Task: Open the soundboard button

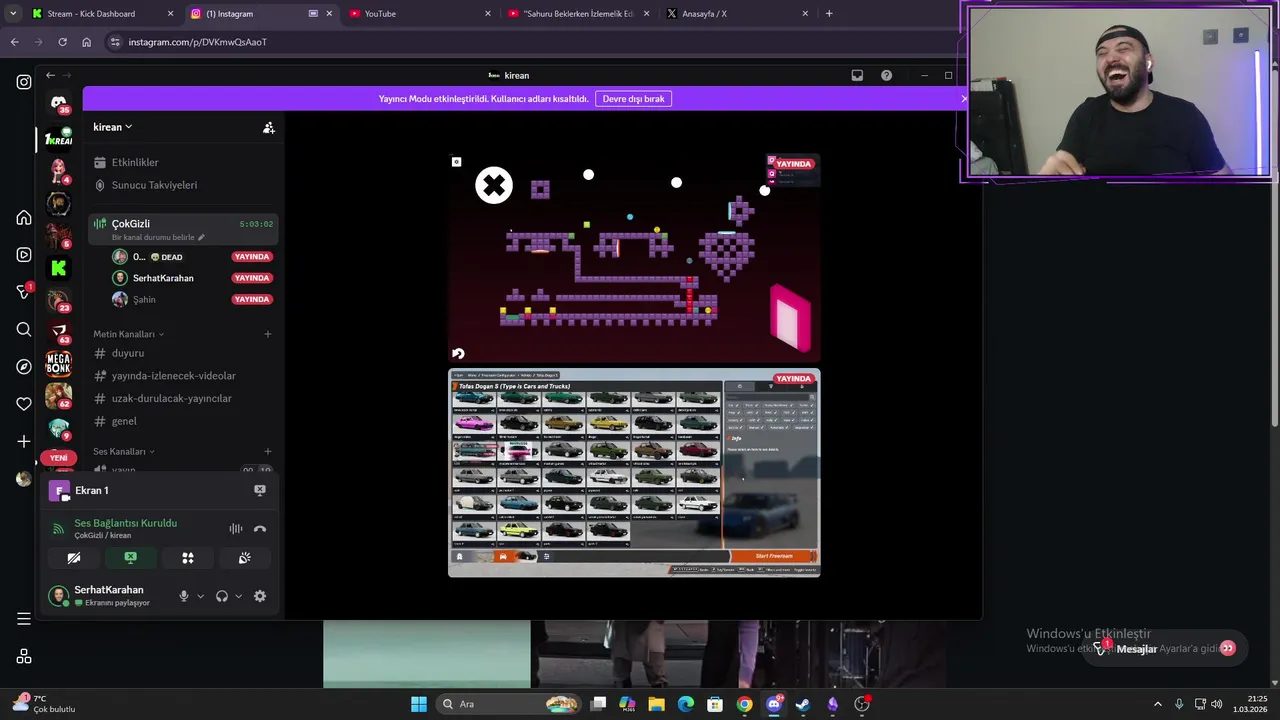Action: tap(244, 558)
